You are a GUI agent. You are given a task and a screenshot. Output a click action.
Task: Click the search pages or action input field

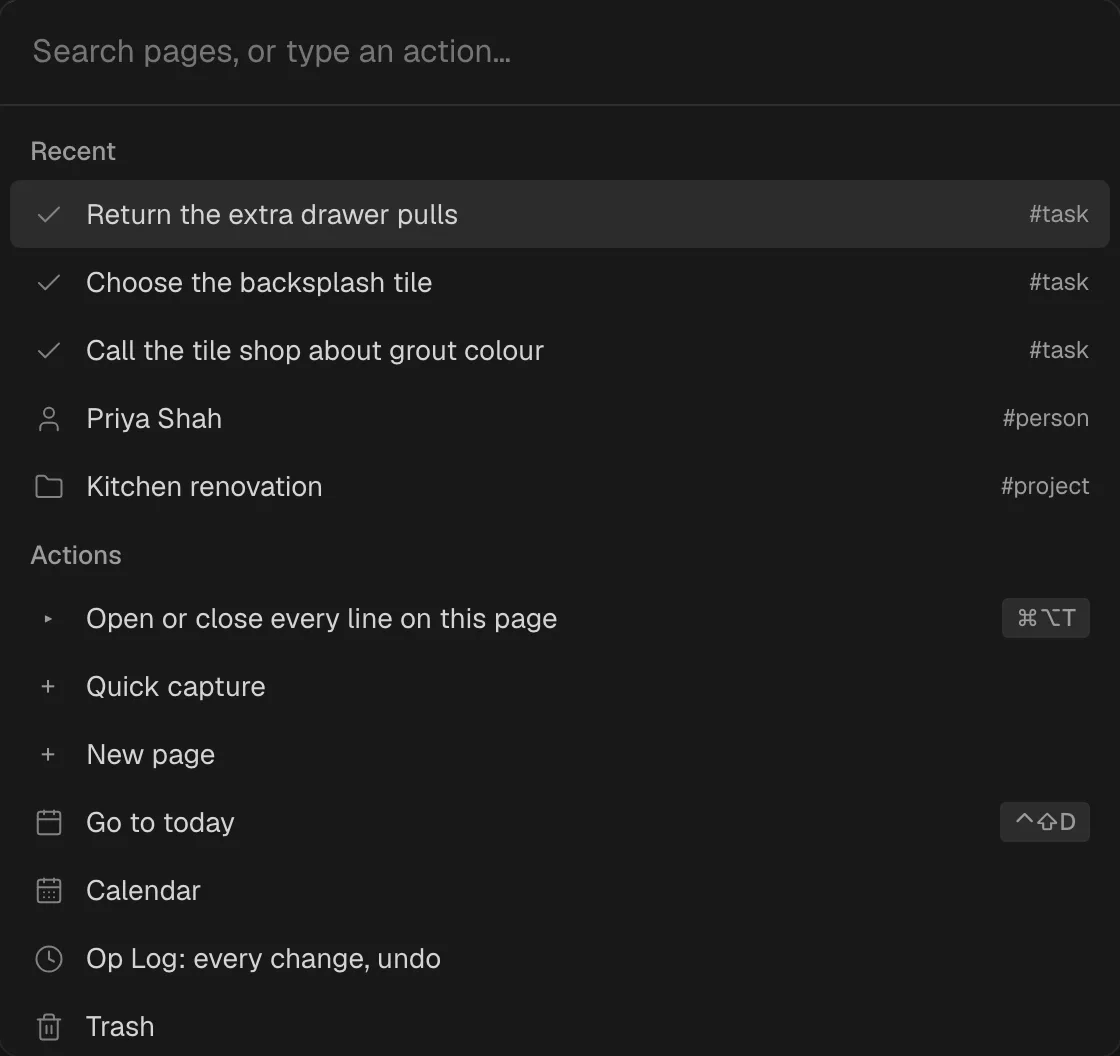(560, 51)
